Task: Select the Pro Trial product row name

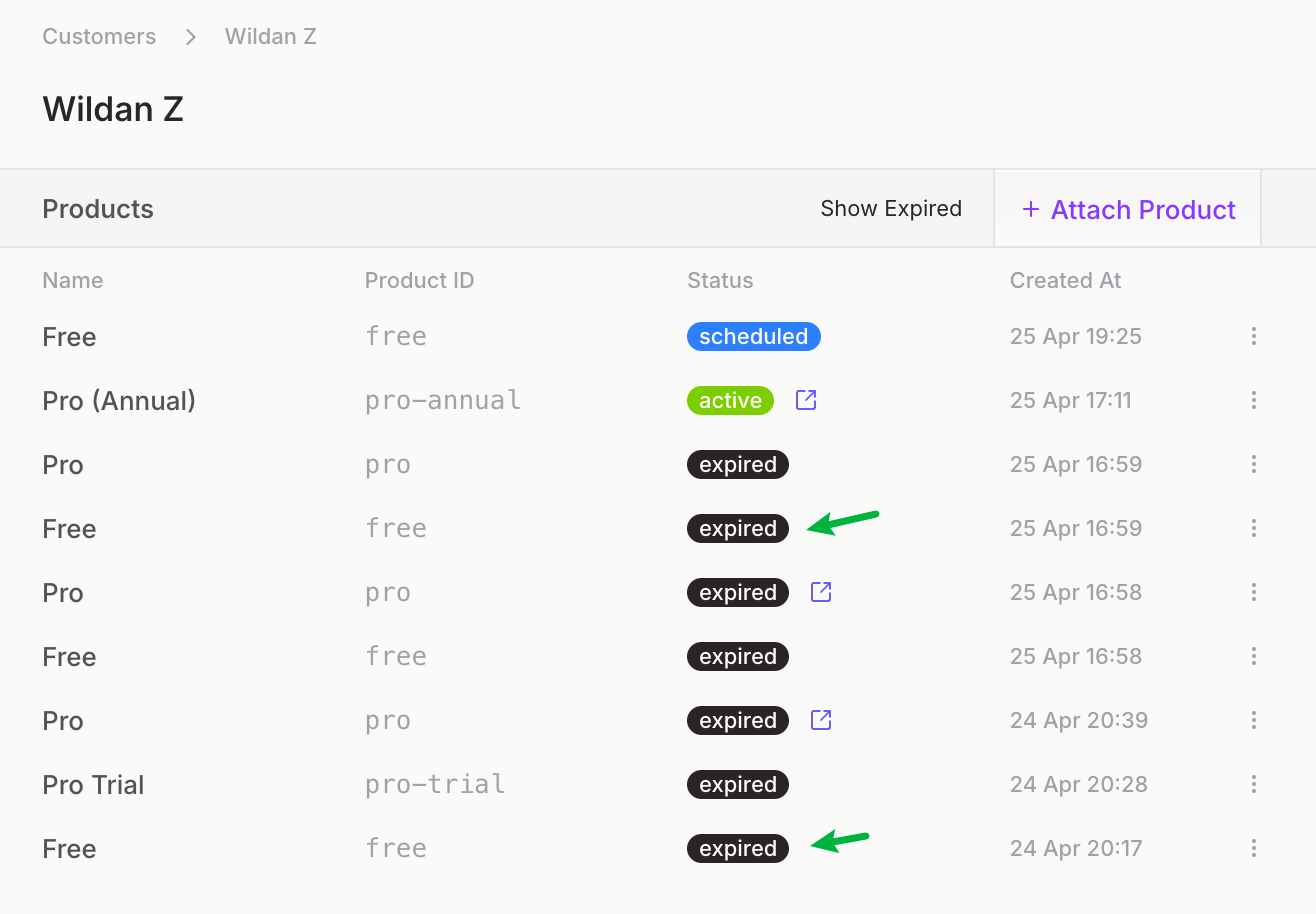Action: (93, 785)
